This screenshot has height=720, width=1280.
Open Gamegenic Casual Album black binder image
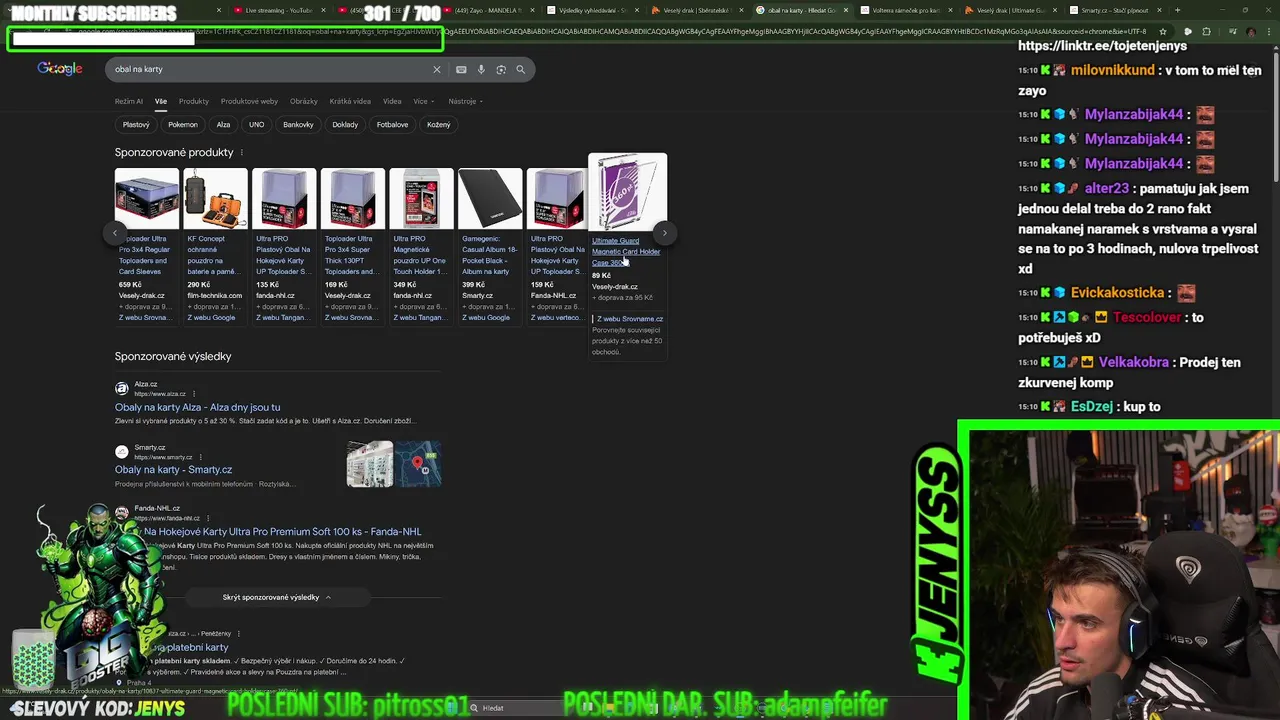tap(490, 199)
